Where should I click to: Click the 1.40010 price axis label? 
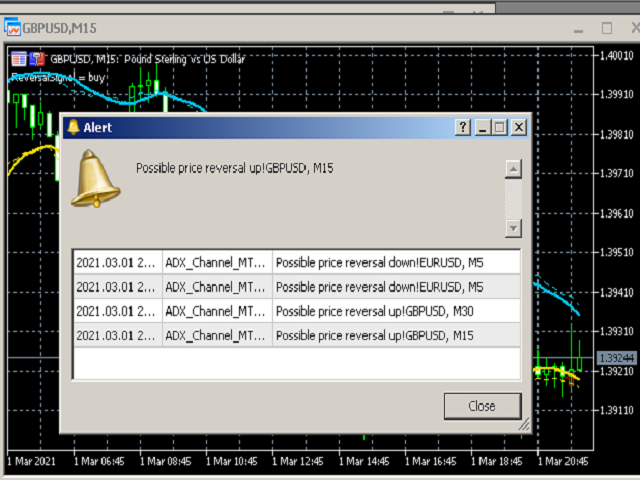coord(616,56)
